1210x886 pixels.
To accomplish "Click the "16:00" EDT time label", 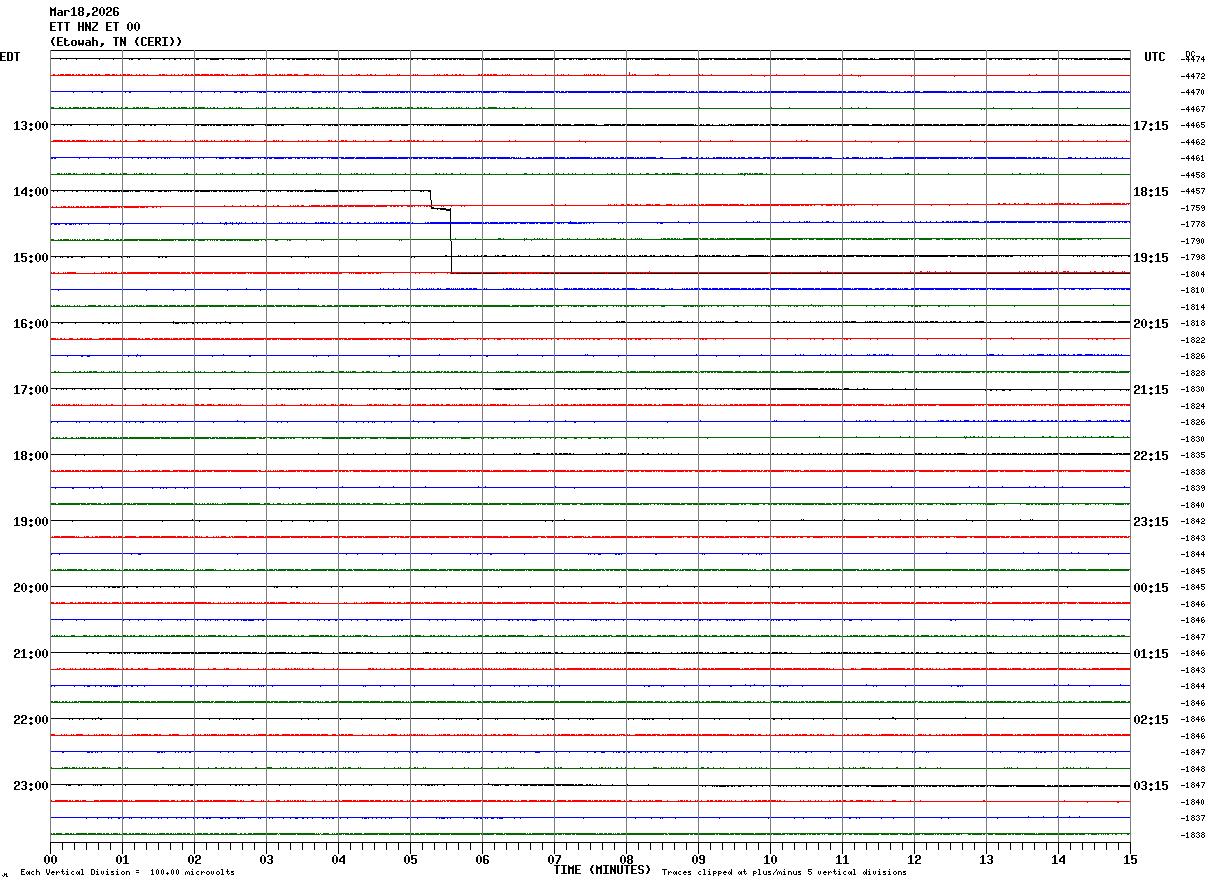I will 31,324.
